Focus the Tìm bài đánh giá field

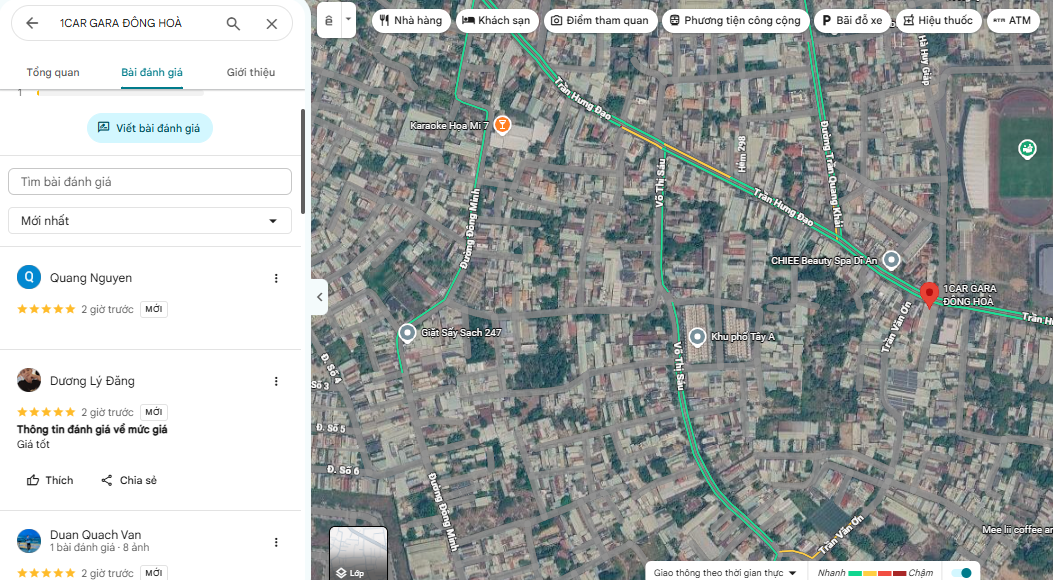(150, 182)
